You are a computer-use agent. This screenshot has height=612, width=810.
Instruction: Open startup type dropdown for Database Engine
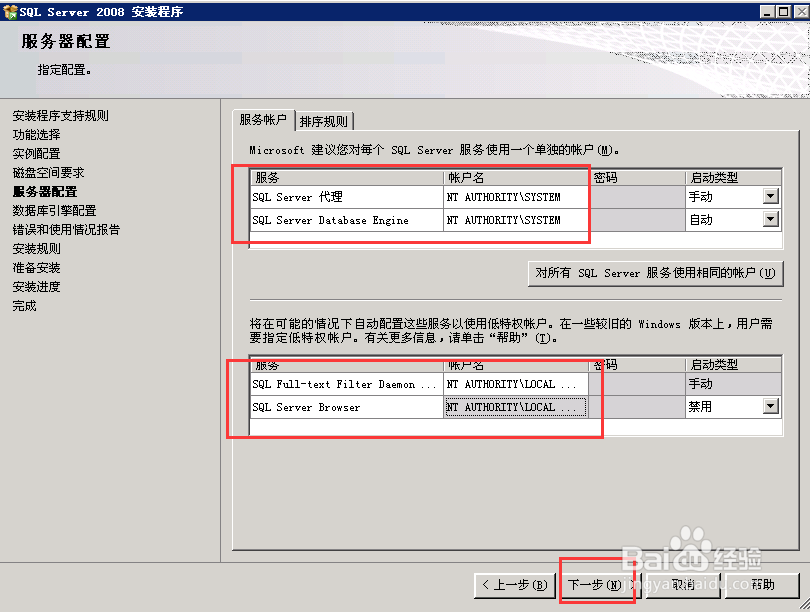point(770,219)
